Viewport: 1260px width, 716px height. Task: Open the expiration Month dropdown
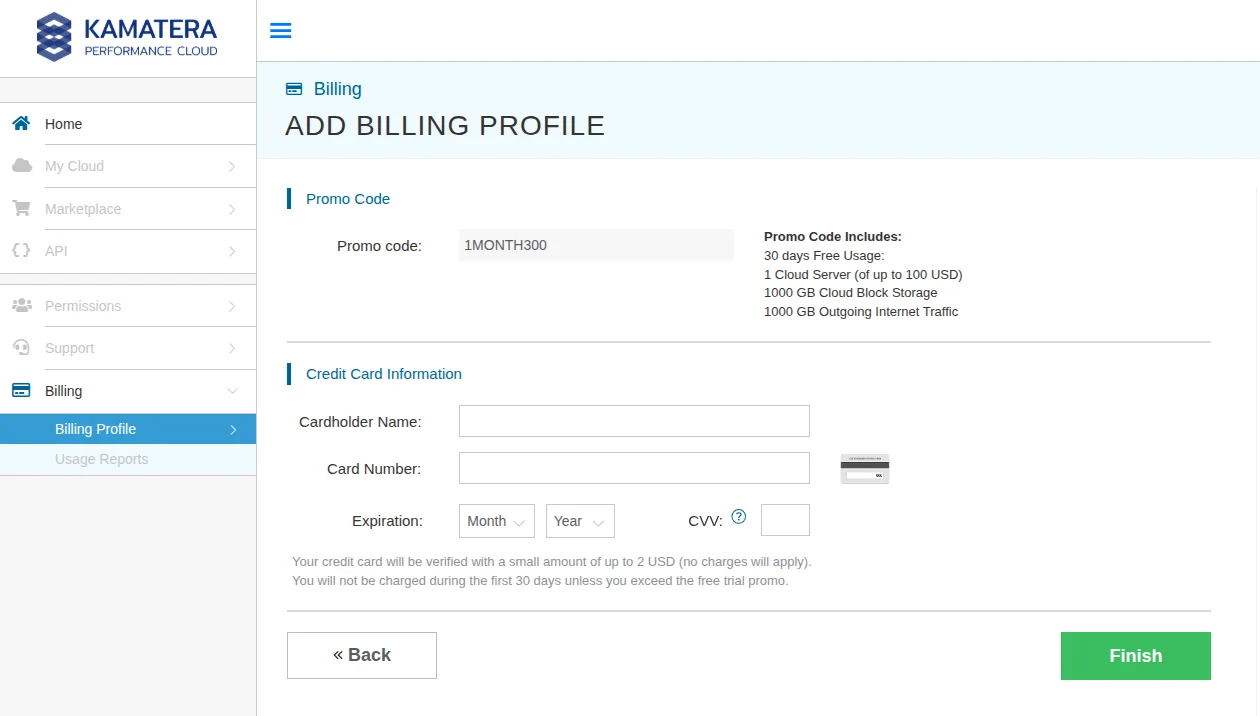497,521
